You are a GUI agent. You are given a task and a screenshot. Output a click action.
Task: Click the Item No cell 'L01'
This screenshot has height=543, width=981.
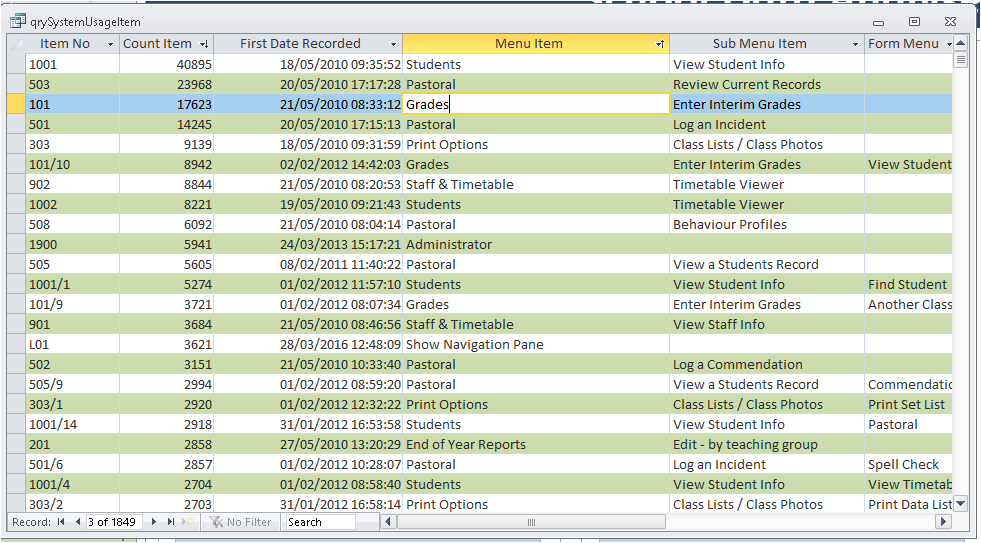point(73,344)
